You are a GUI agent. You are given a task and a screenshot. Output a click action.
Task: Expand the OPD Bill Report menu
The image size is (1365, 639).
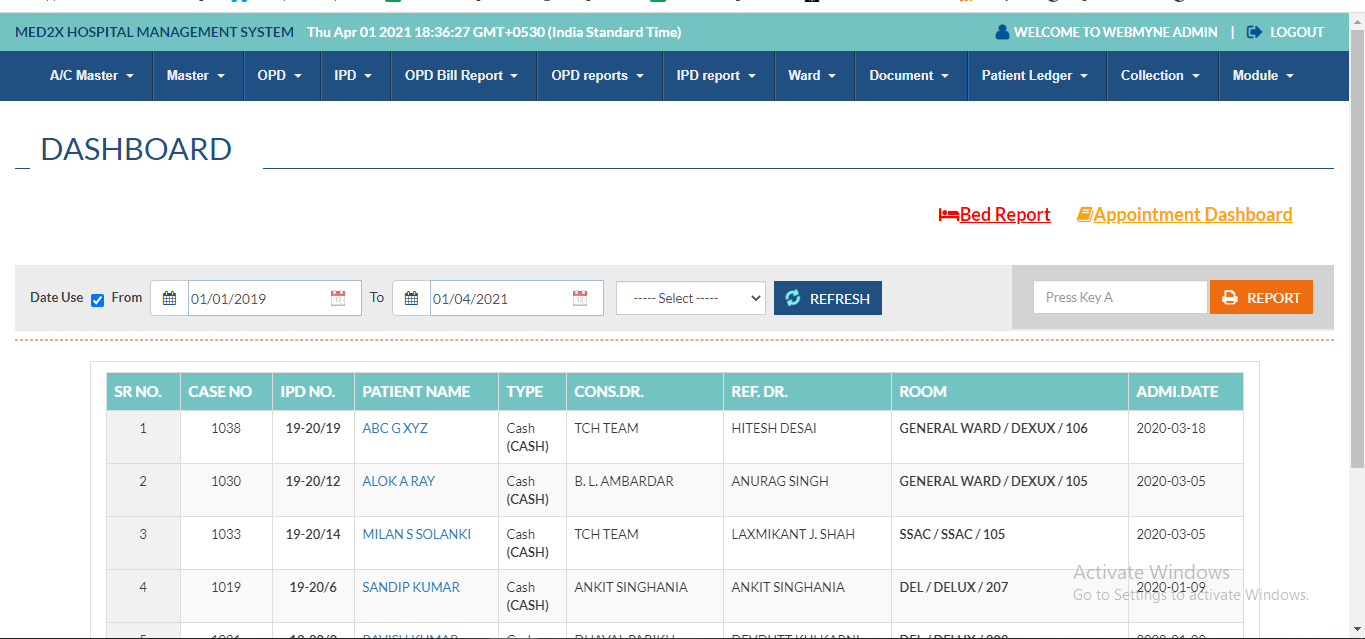(x=461, y=75)
